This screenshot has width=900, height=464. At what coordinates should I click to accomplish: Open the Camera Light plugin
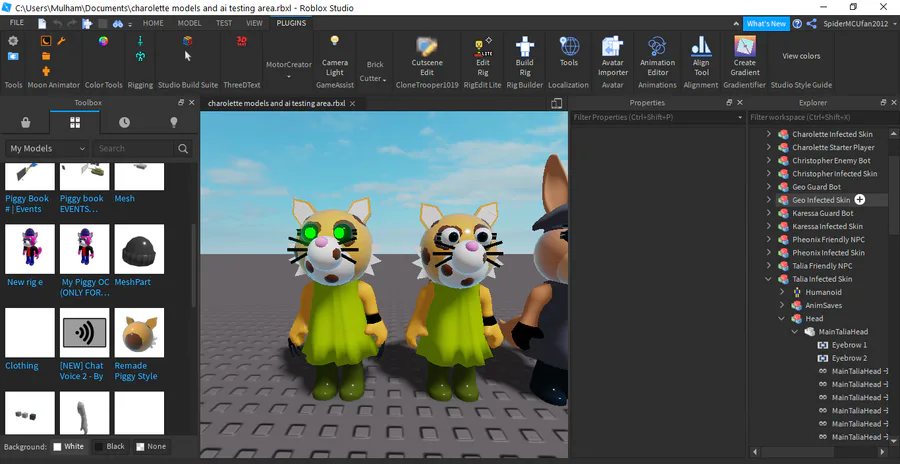point(335,55)
